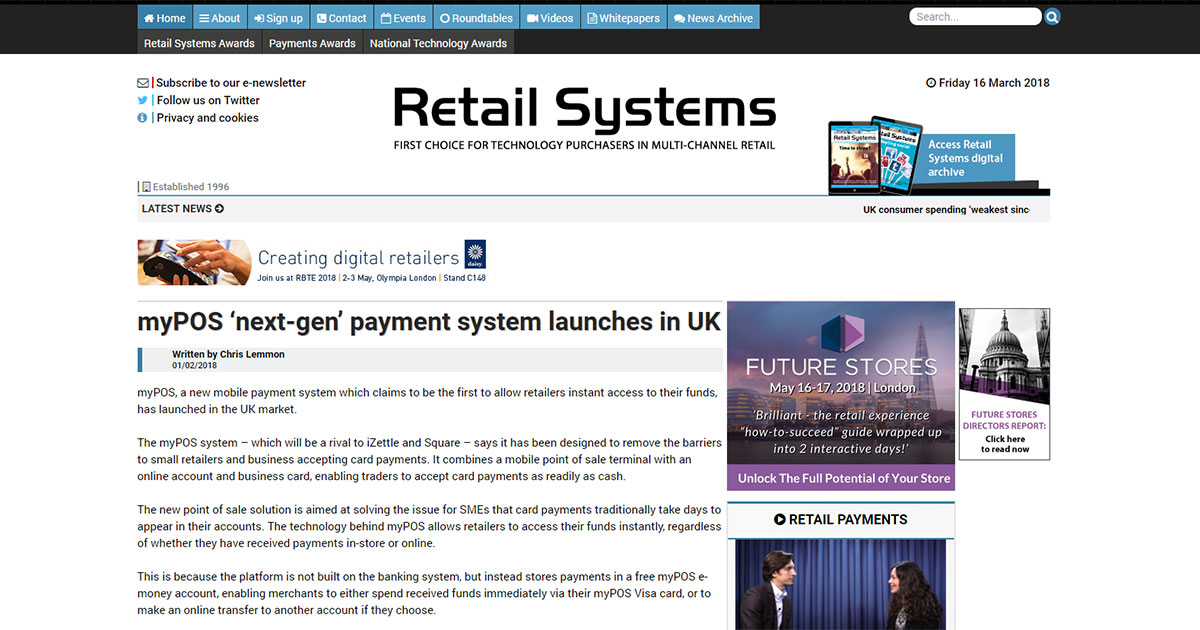The width and height of the screenshot is (1200, 630).
Task: Click the Retail Systems logo
Action: pos(584,118)
